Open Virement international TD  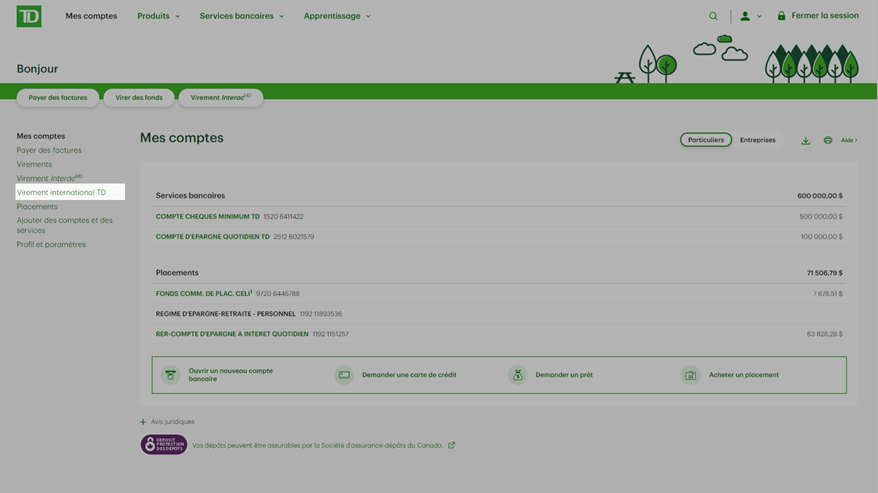point(70,192)
